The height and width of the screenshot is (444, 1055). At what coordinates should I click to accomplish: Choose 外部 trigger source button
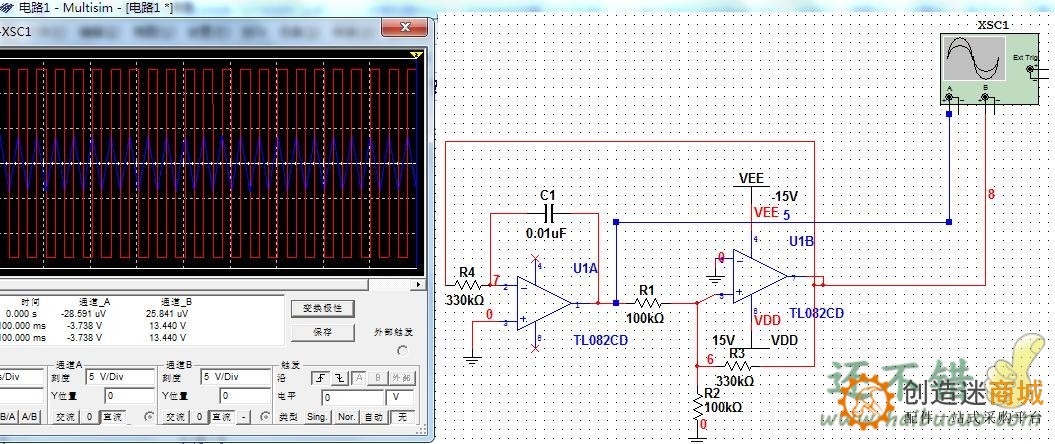[x=402, y=378]
